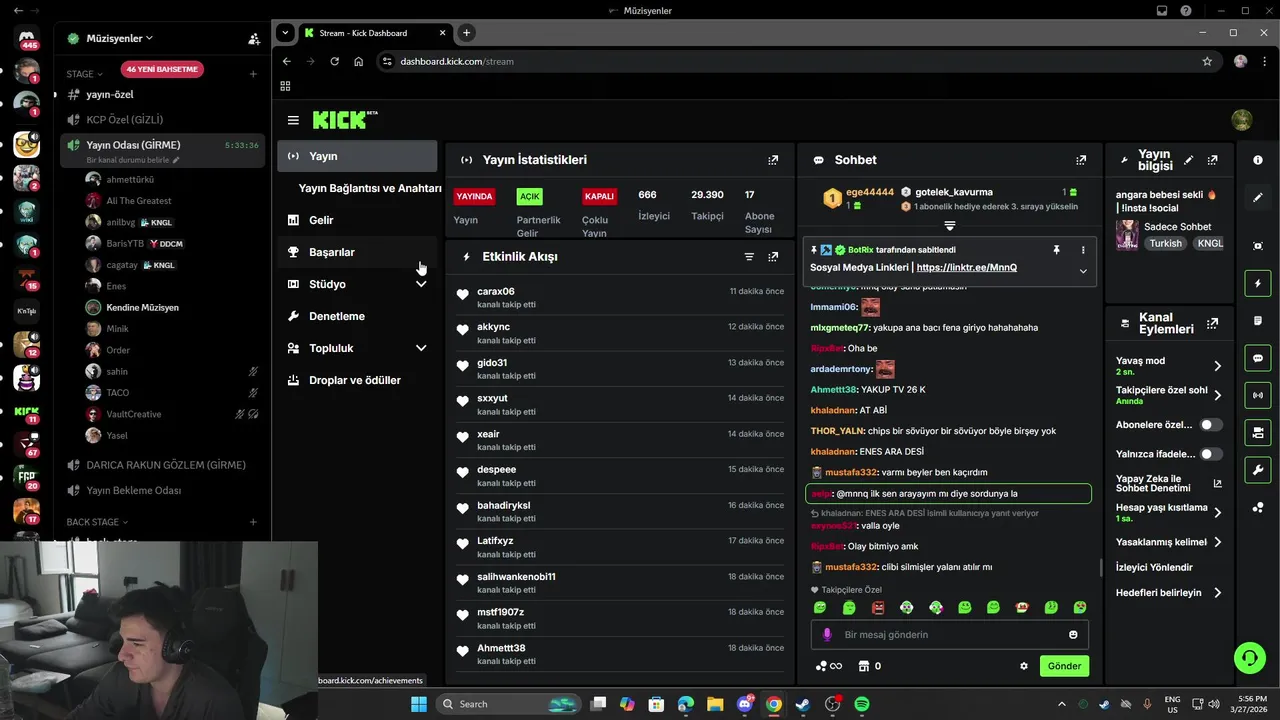This screenshot has width=1280, height=720.
Task: Open a new Chrome tab
Action: tap(466, 33)
